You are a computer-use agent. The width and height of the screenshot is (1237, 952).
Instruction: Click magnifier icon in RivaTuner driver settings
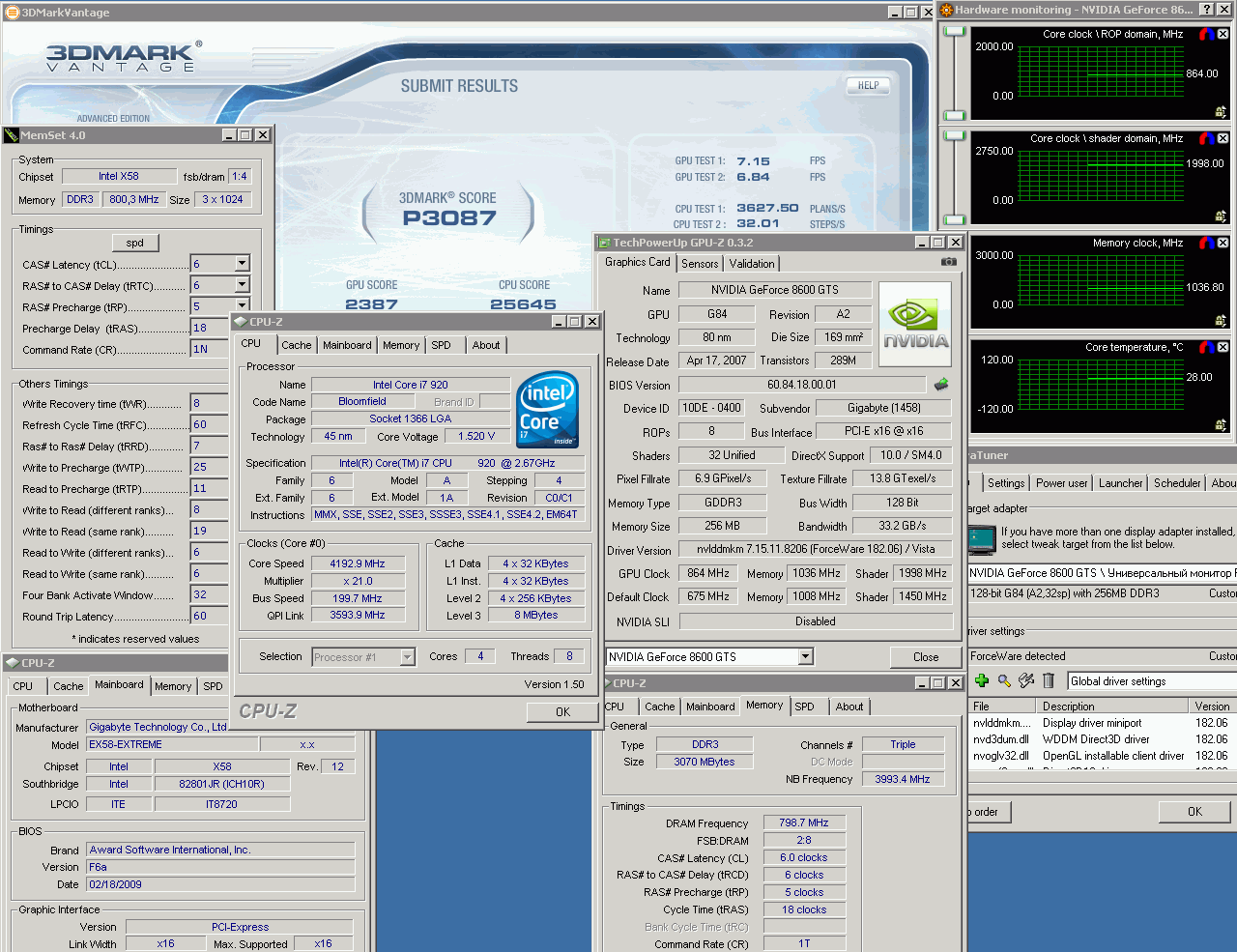click(1004, 680)
